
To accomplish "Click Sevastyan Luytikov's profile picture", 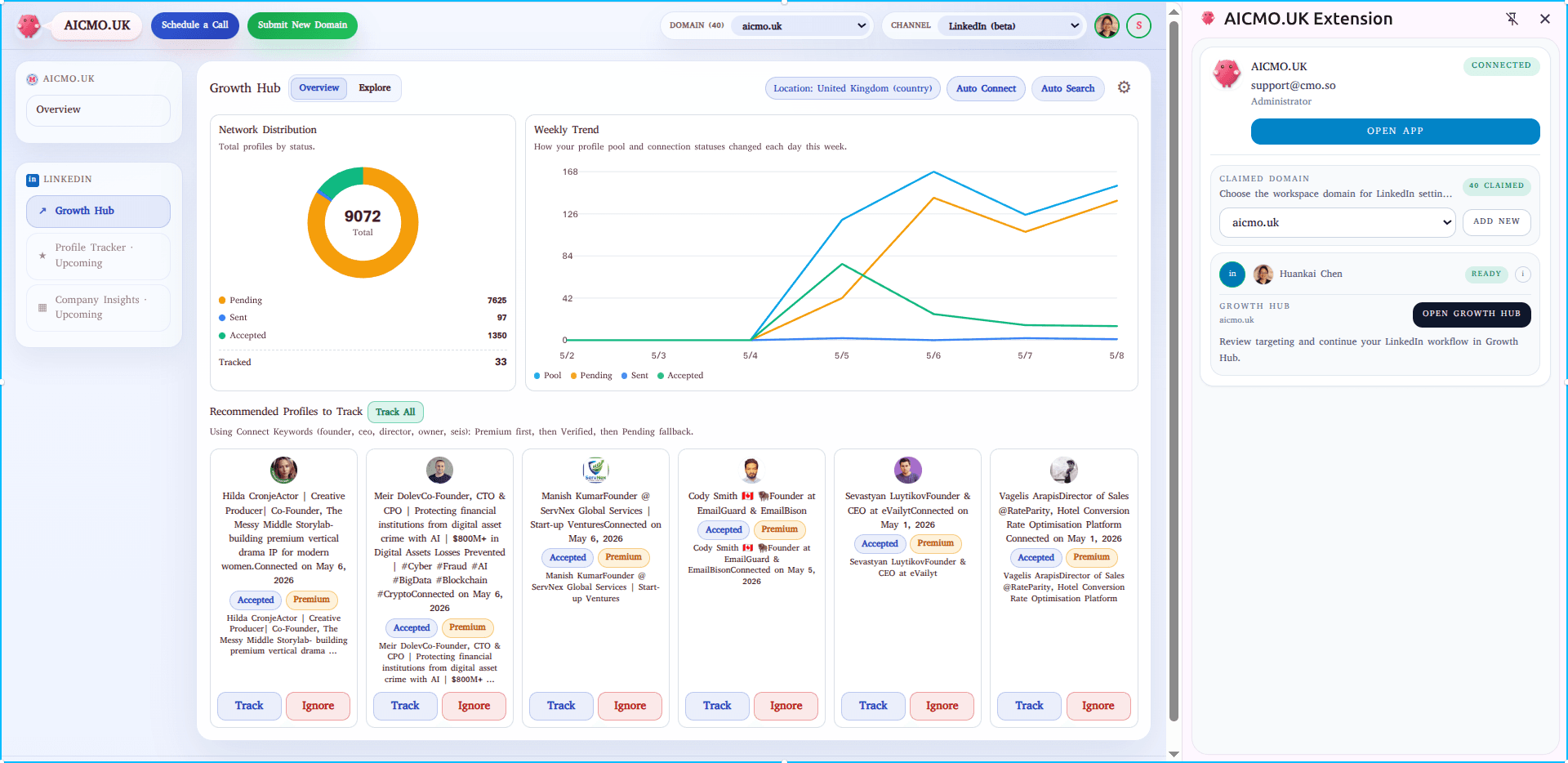I will pos(907,470).
